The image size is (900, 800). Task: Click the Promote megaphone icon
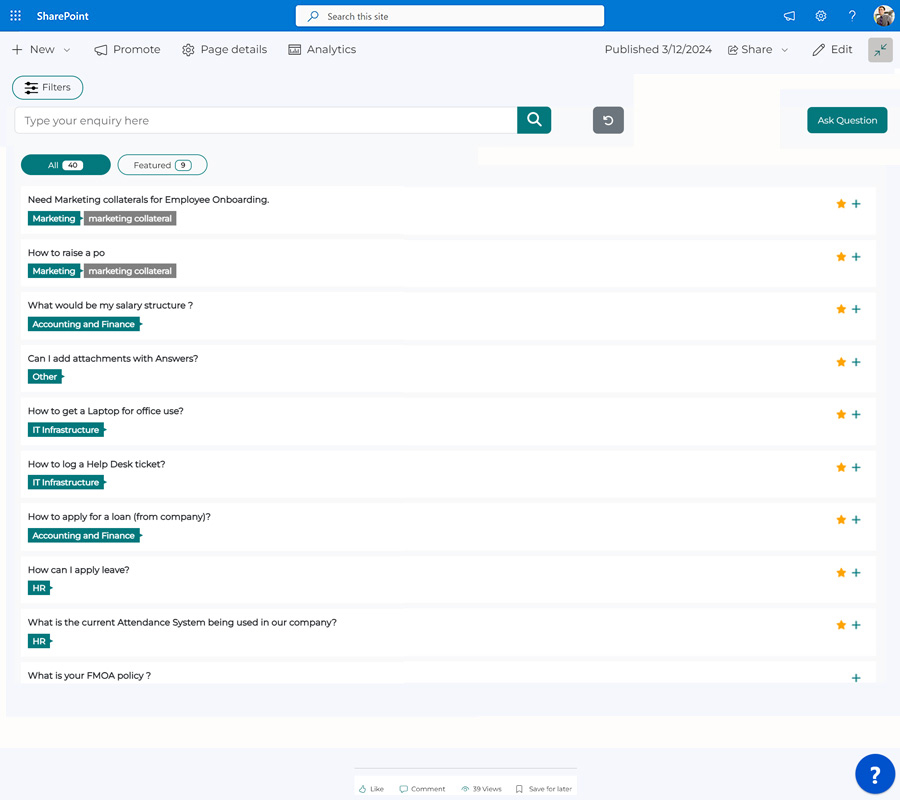(x=100, y=49)
